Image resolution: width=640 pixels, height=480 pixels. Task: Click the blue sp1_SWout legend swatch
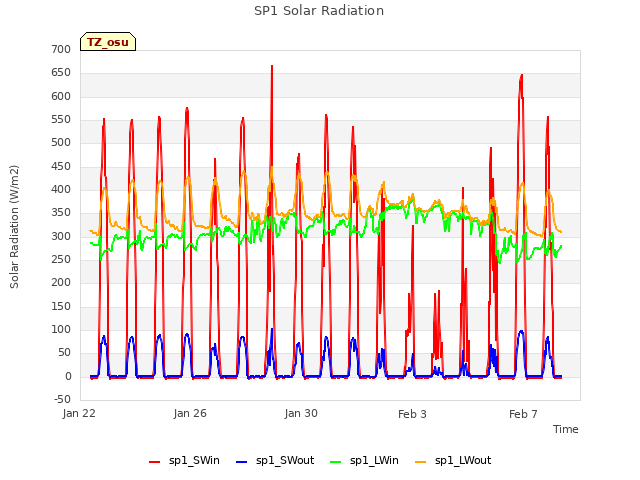[242, 462]
